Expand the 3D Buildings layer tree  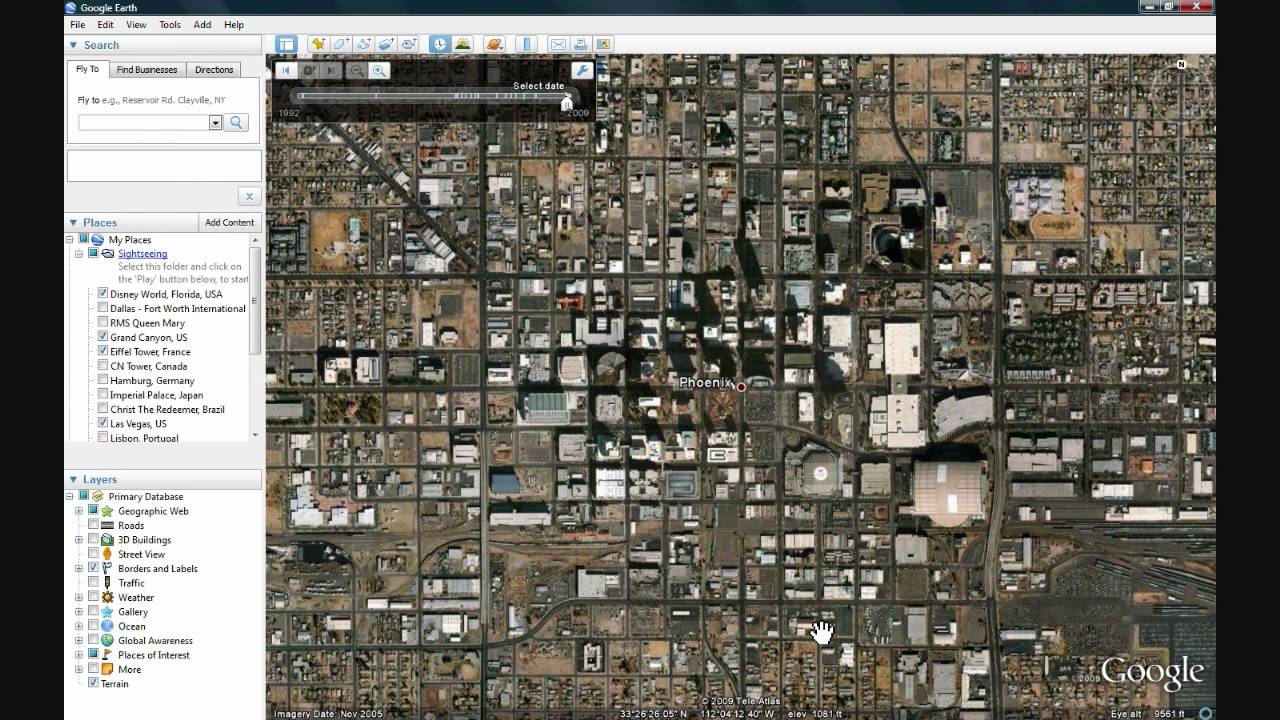[79, 540]
